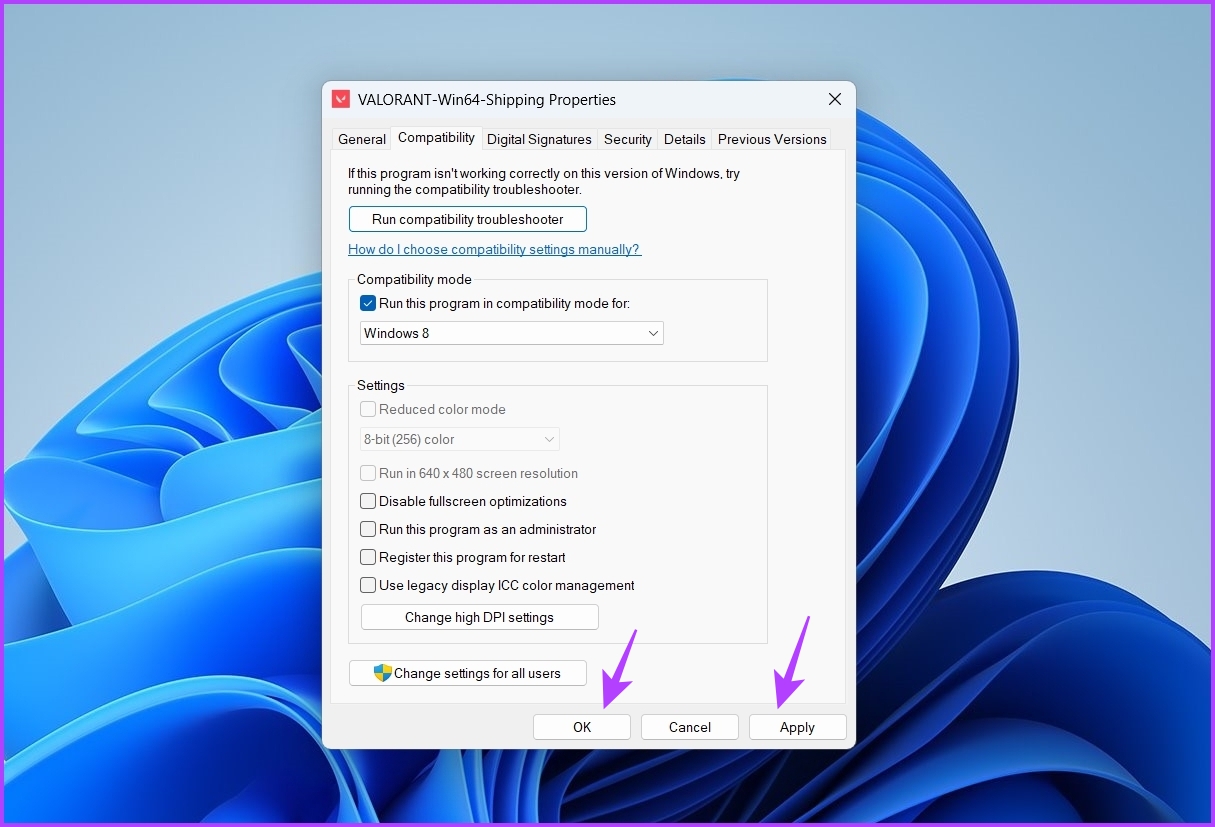Image resolution: width=1215 pixels, height=827 pixels.
Task: Check Disable fullscreen optimizations
Action: click(368, 501)
